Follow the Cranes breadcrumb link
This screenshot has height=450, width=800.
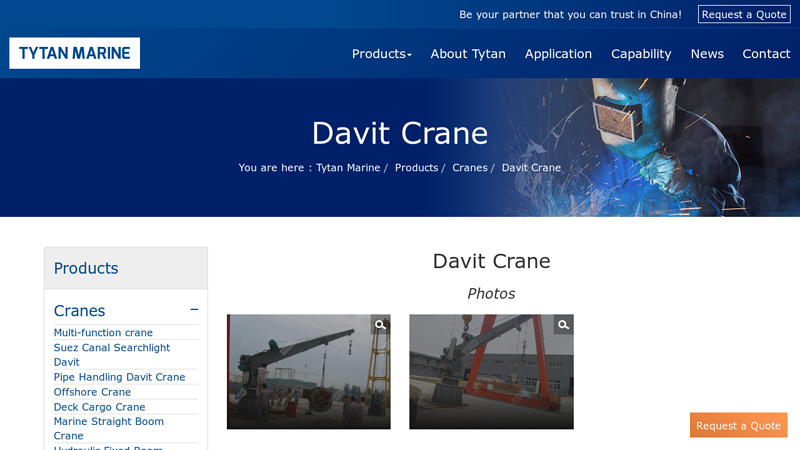[469, 167]
